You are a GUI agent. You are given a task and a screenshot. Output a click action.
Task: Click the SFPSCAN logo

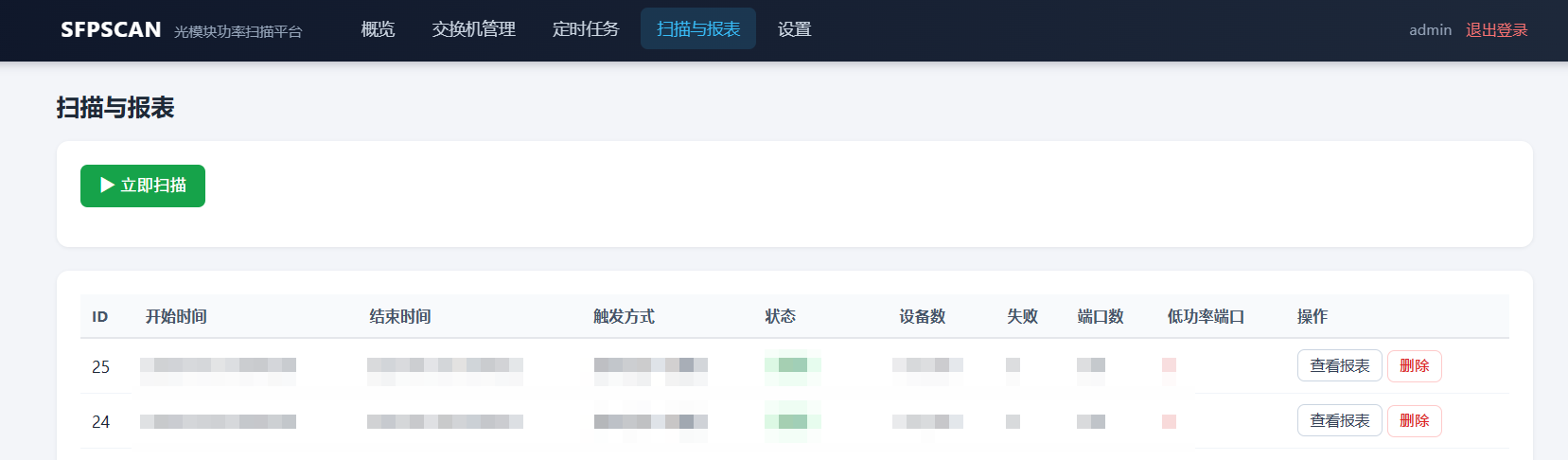click(111, 30)
